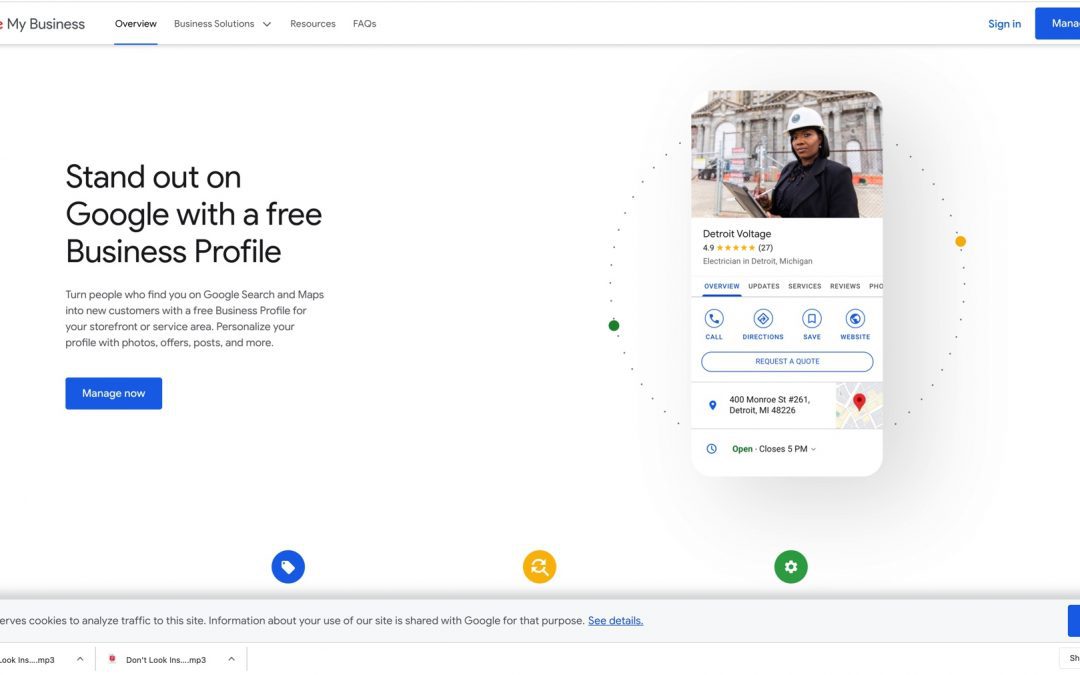
Task: Click the Call phone icon
Action: coord(714,318)
